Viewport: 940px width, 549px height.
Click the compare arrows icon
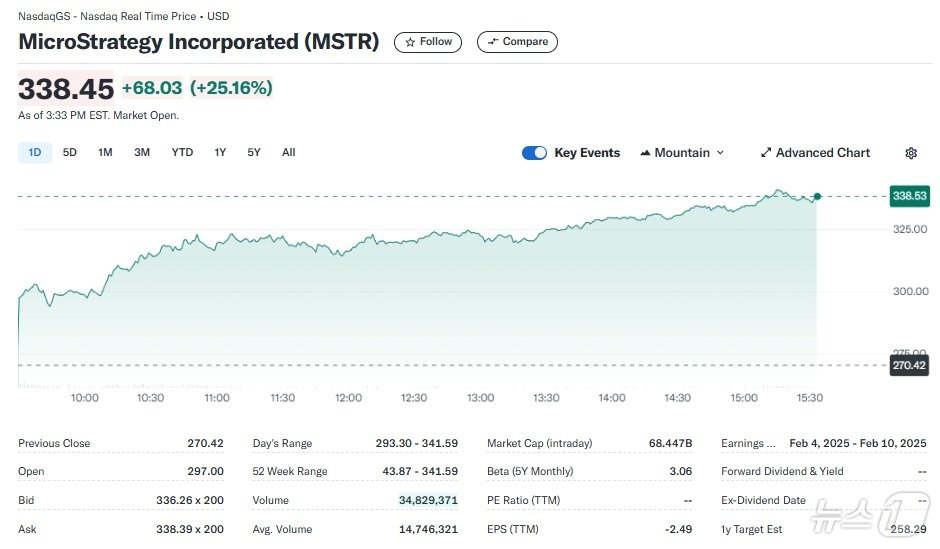[x=493, y=42]
